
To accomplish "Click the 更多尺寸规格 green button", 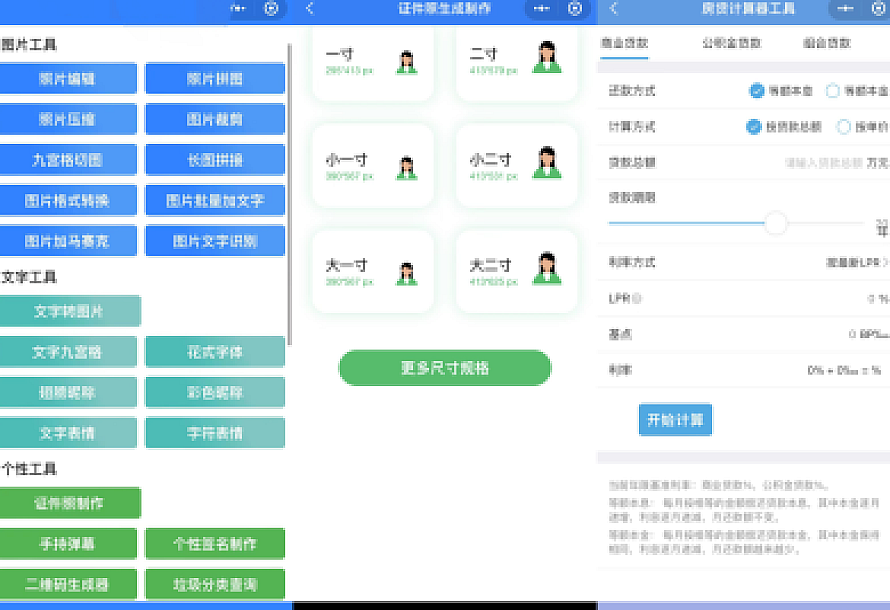I will (445, 368).
